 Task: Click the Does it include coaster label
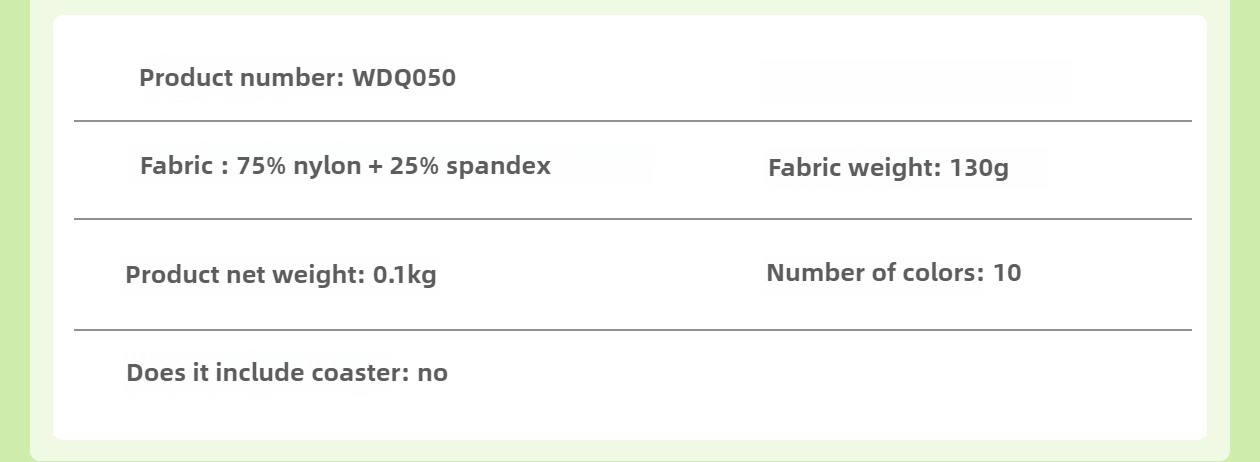coord(268,373)
